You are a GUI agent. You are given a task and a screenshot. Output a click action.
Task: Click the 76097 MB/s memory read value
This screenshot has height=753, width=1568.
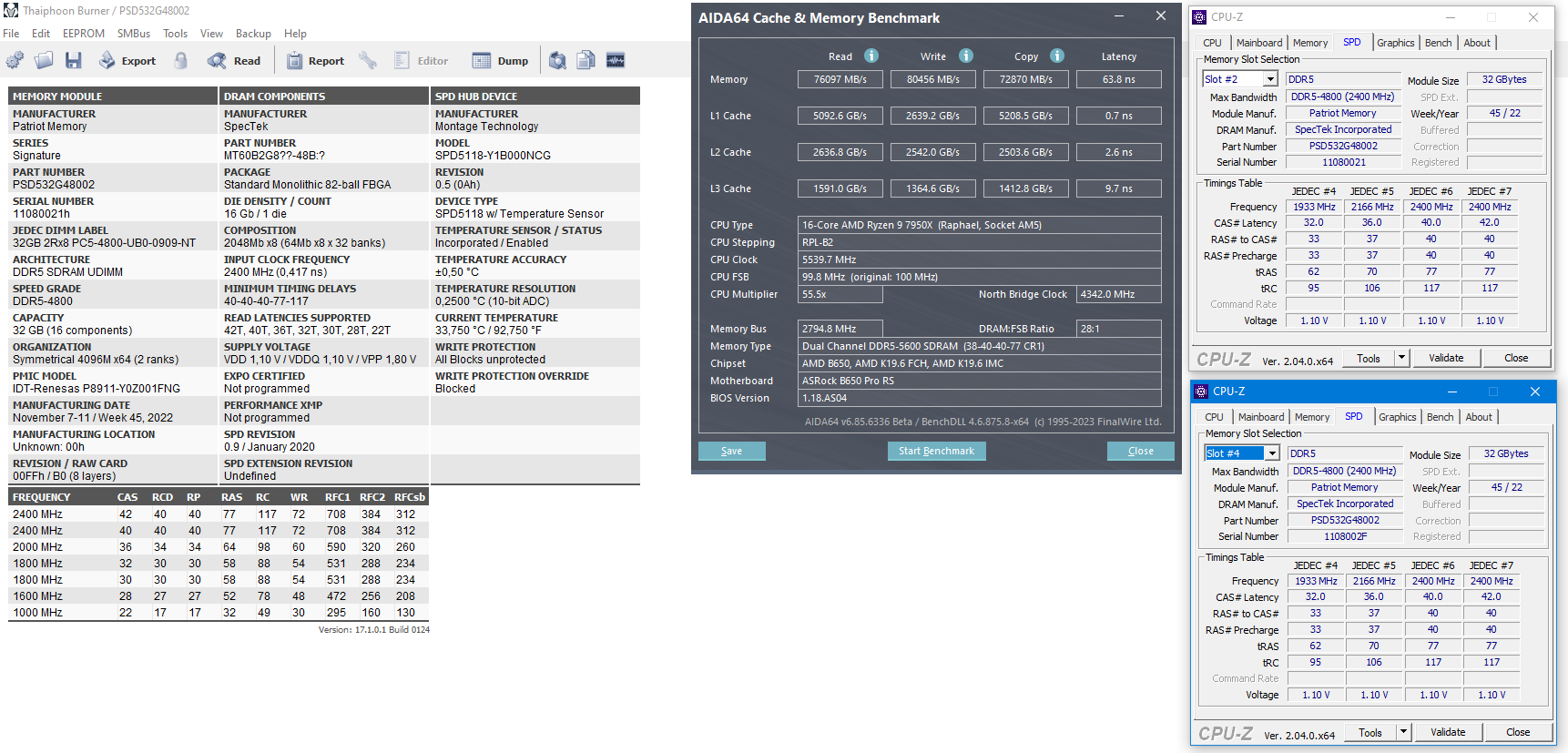tap(840, 79)
